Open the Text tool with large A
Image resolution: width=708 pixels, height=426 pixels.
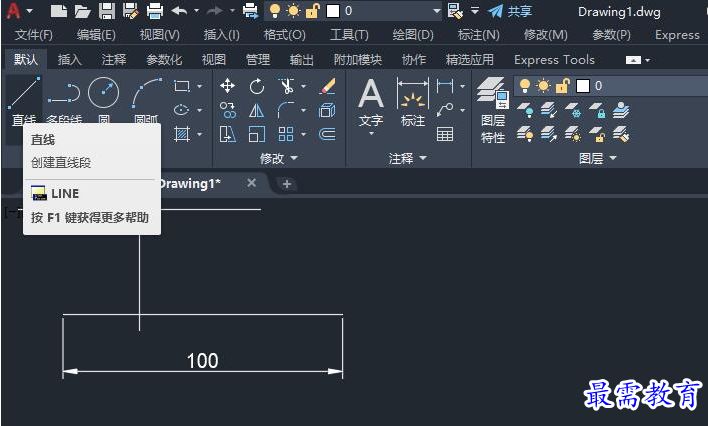pyautogui.click(x=371, y=94)
